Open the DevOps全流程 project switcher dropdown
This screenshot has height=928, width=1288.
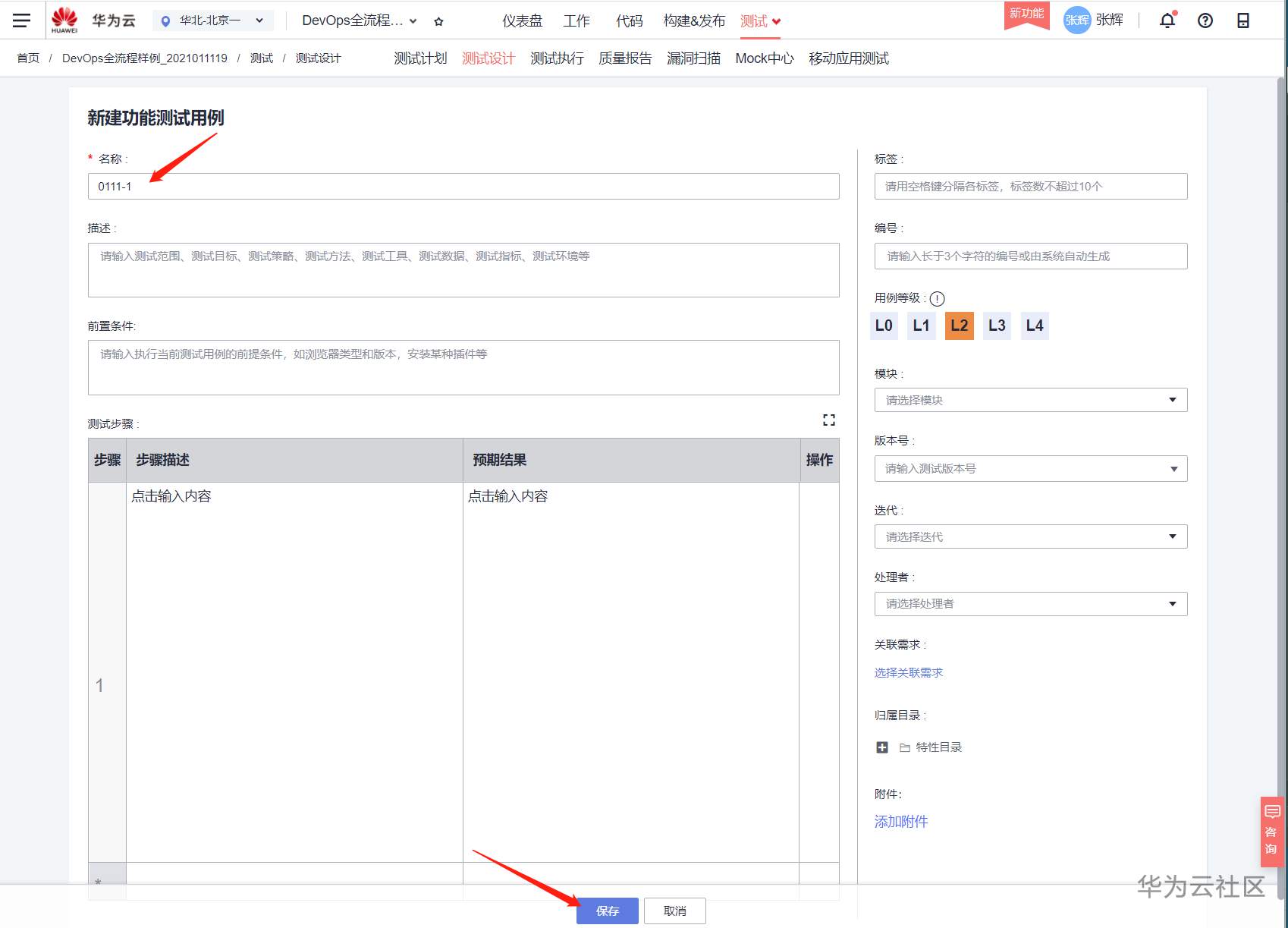[x=360, y=20]
